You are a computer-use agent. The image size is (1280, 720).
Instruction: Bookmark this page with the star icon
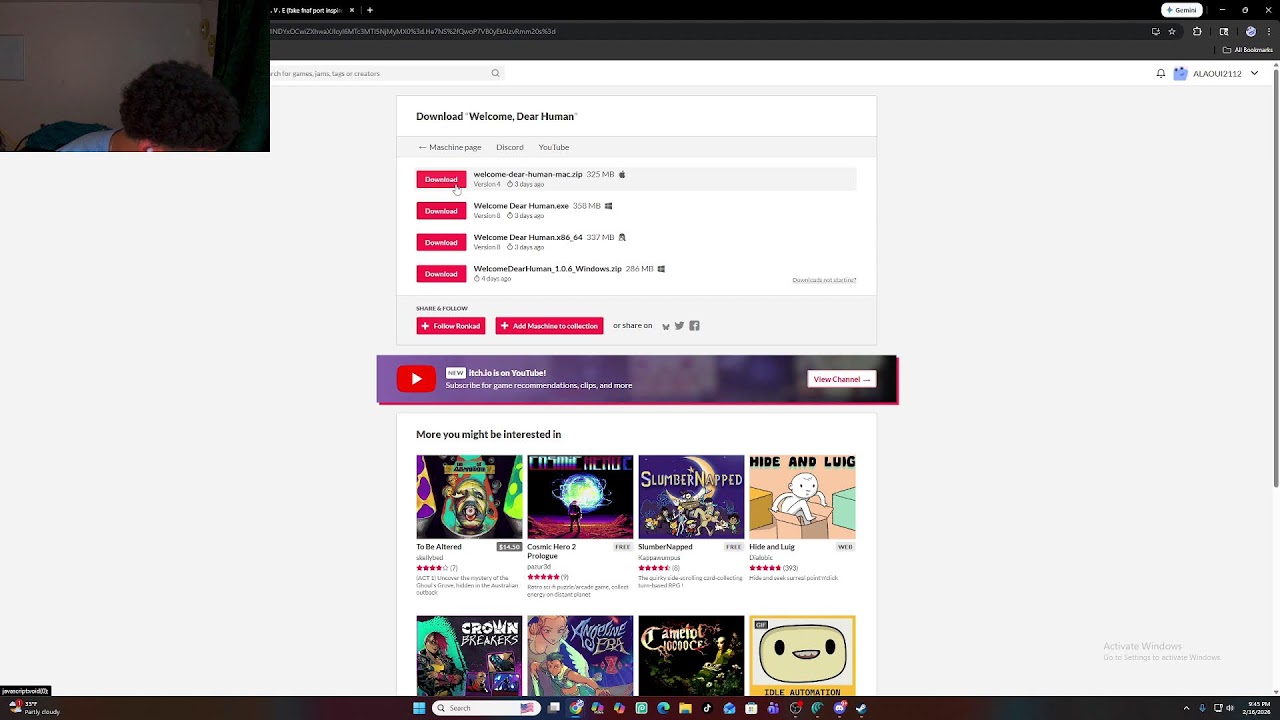1172,31
